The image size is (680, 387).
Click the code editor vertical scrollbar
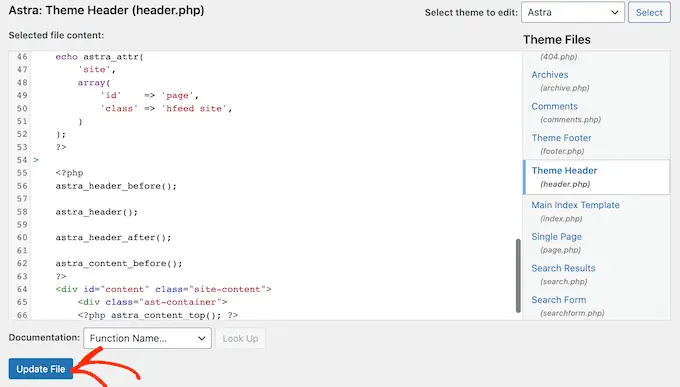pos(518,275)
